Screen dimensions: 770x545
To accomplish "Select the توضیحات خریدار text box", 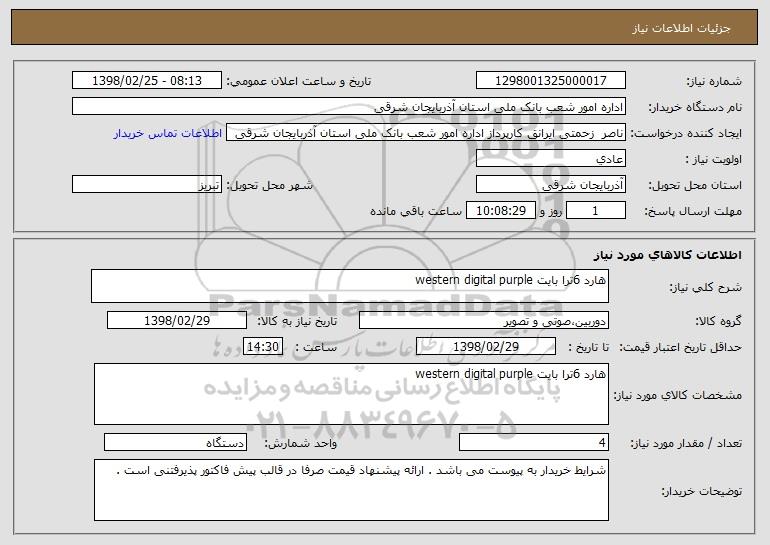I will tap(351, 490).
